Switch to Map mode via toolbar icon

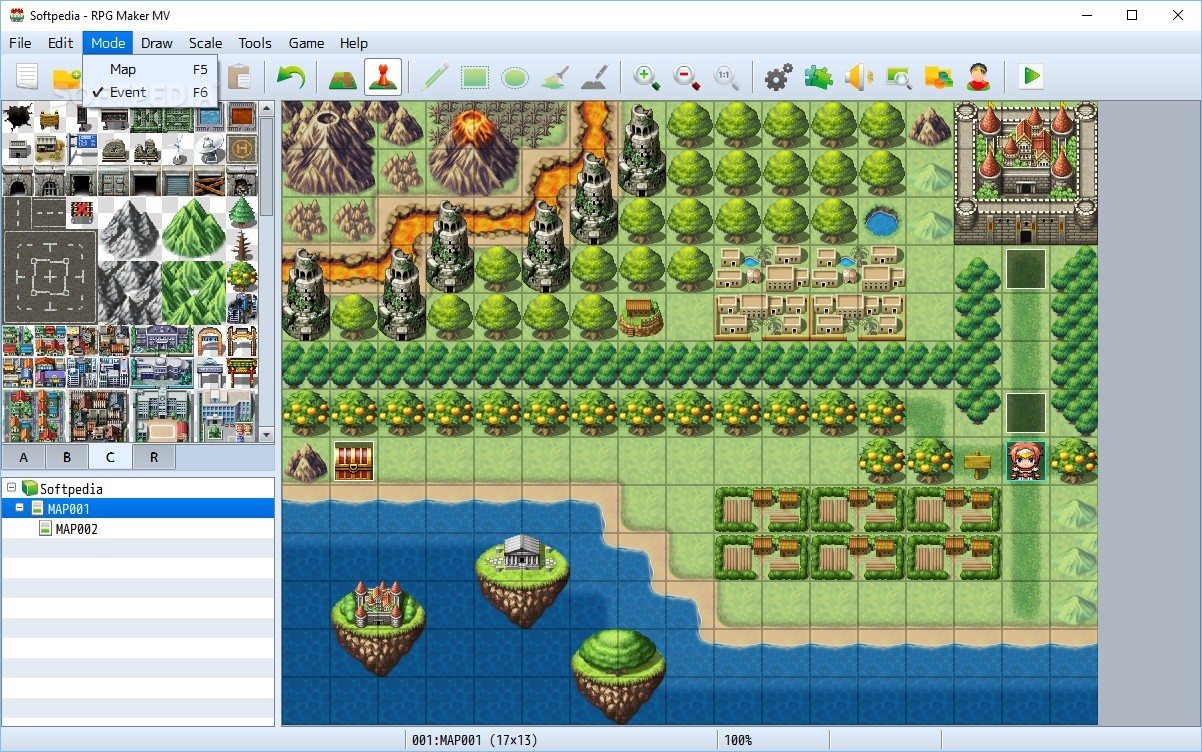point(343,77)
